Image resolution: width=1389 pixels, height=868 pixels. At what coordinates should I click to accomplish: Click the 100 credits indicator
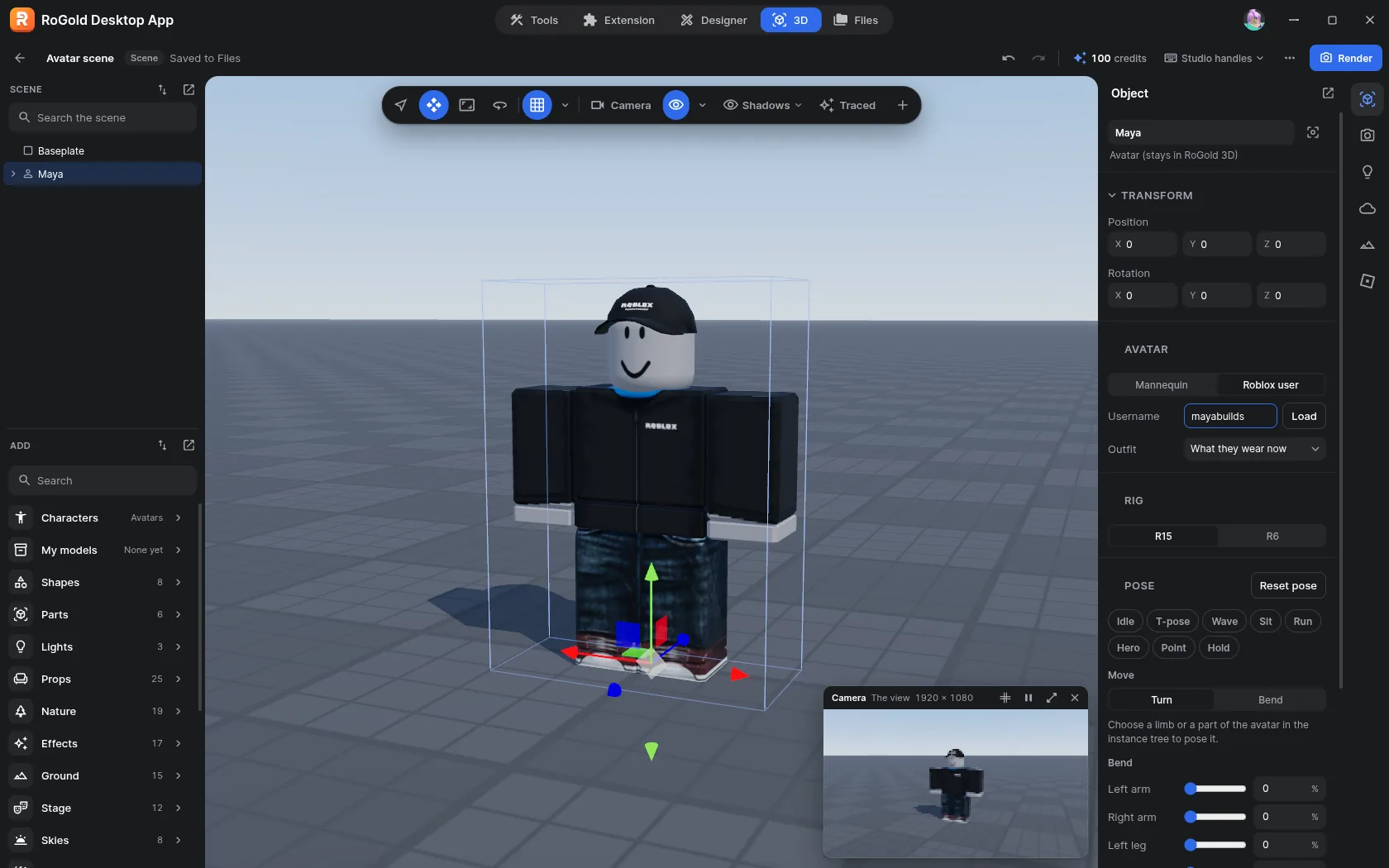click(1110, 58)
